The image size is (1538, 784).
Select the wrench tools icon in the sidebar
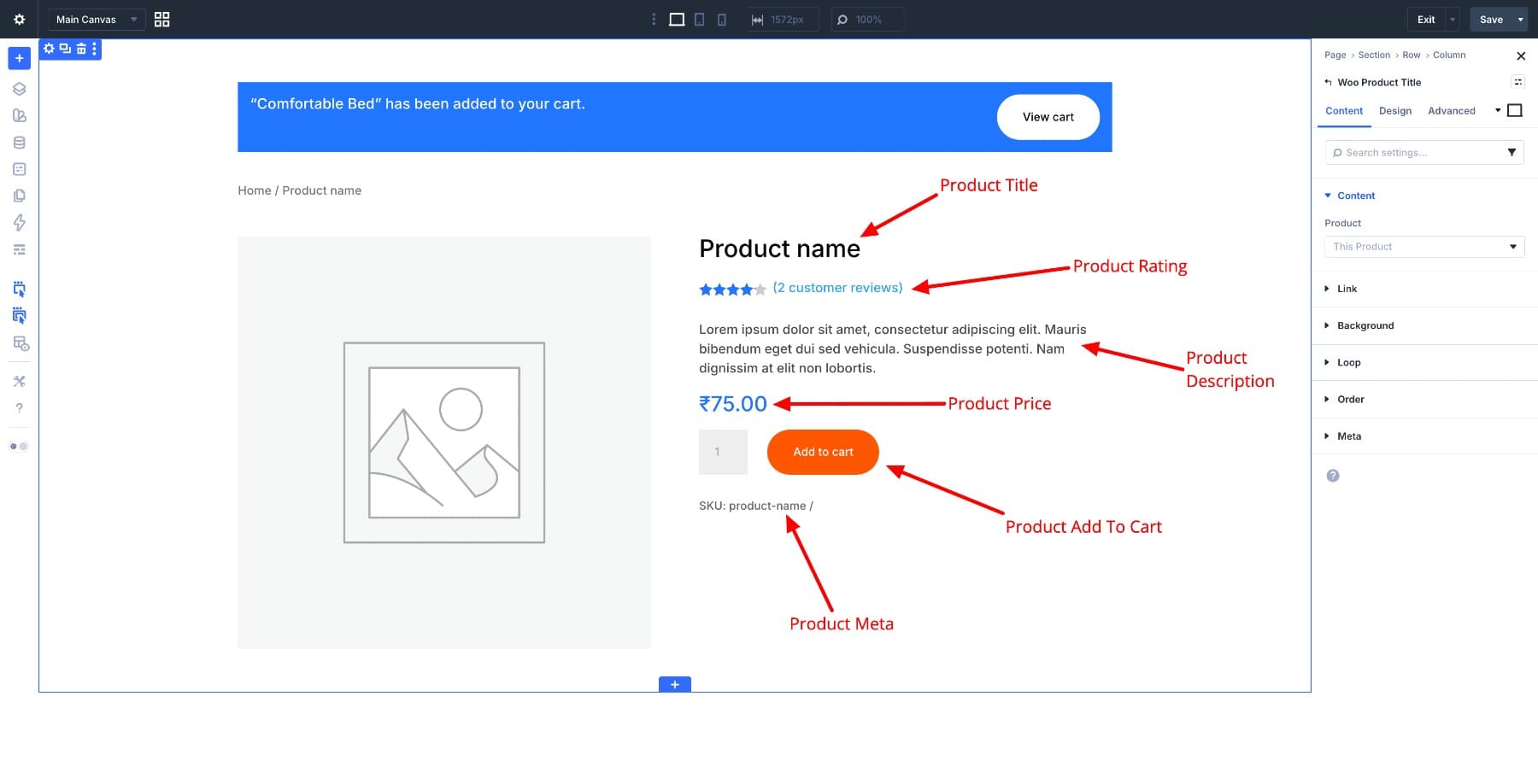(19, 381)
